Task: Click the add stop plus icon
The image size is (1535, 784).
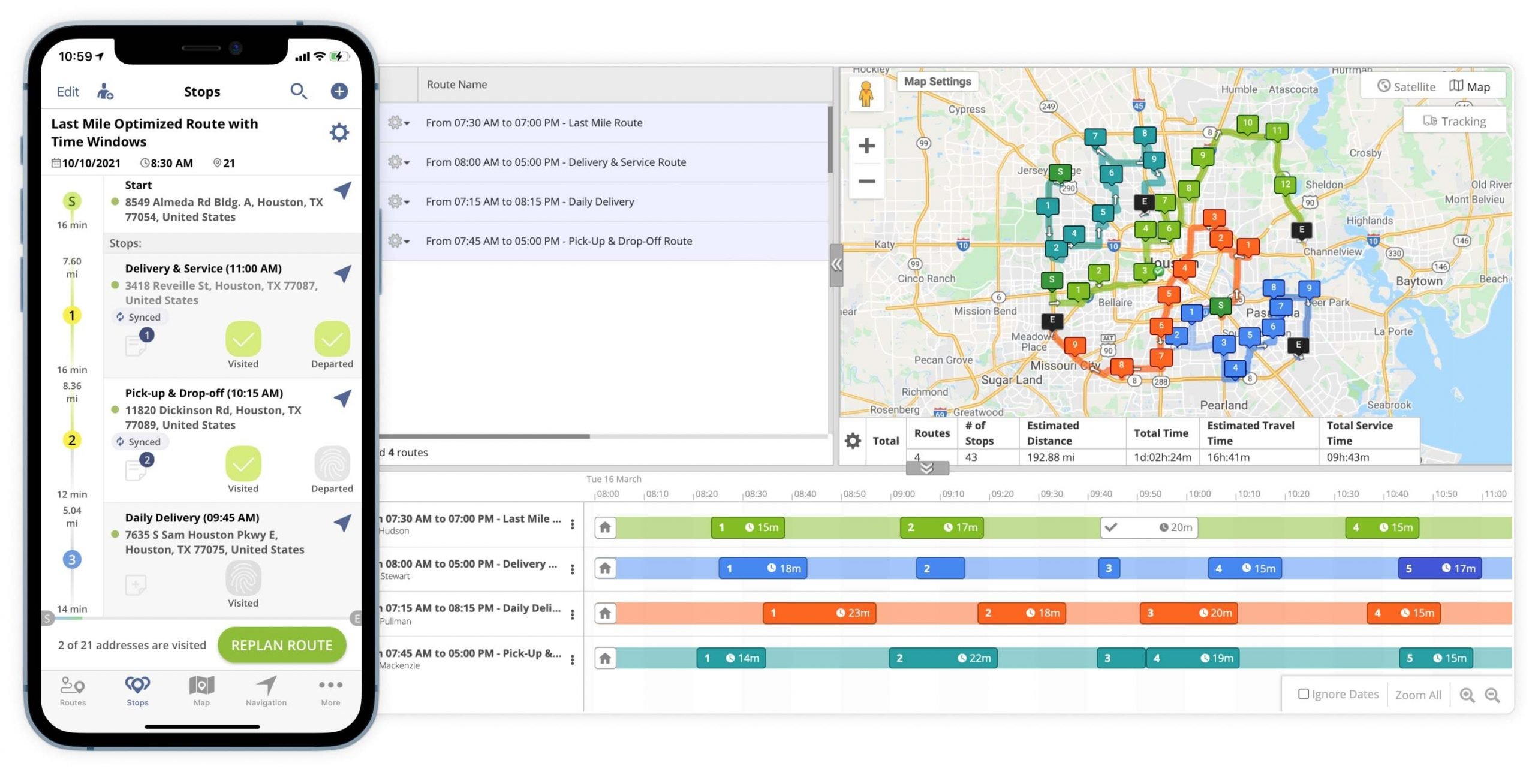Action: [340, 91]
